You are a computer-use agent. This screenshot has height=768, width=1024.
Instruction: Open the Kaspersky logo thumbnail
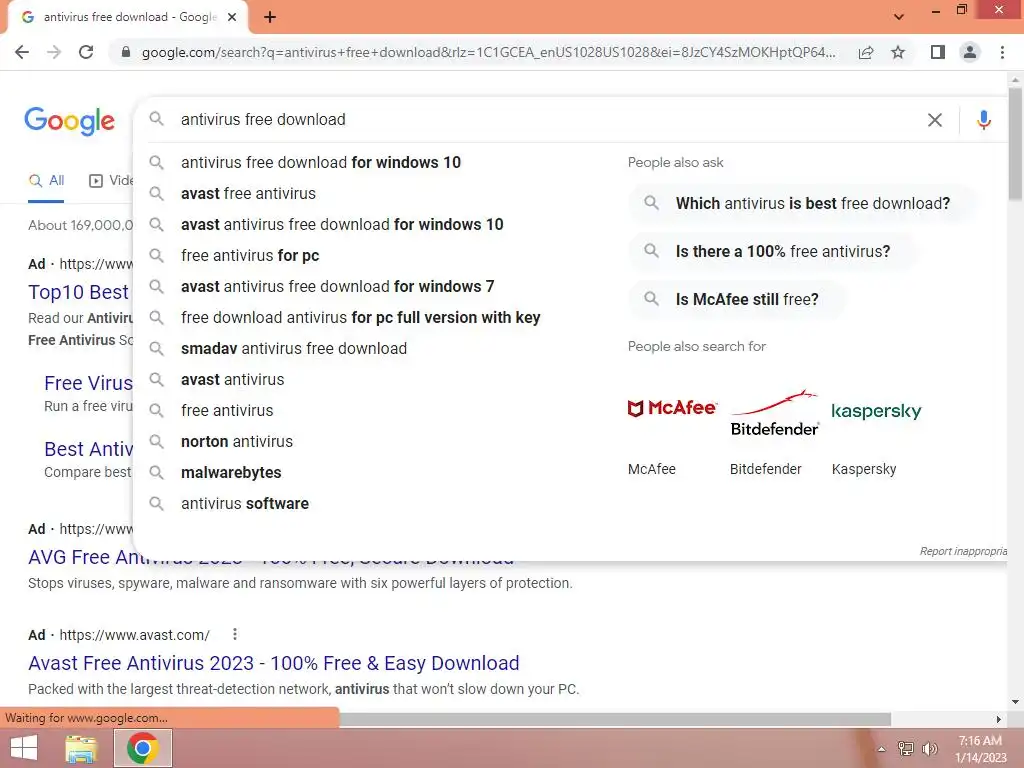tap(876, 411)
